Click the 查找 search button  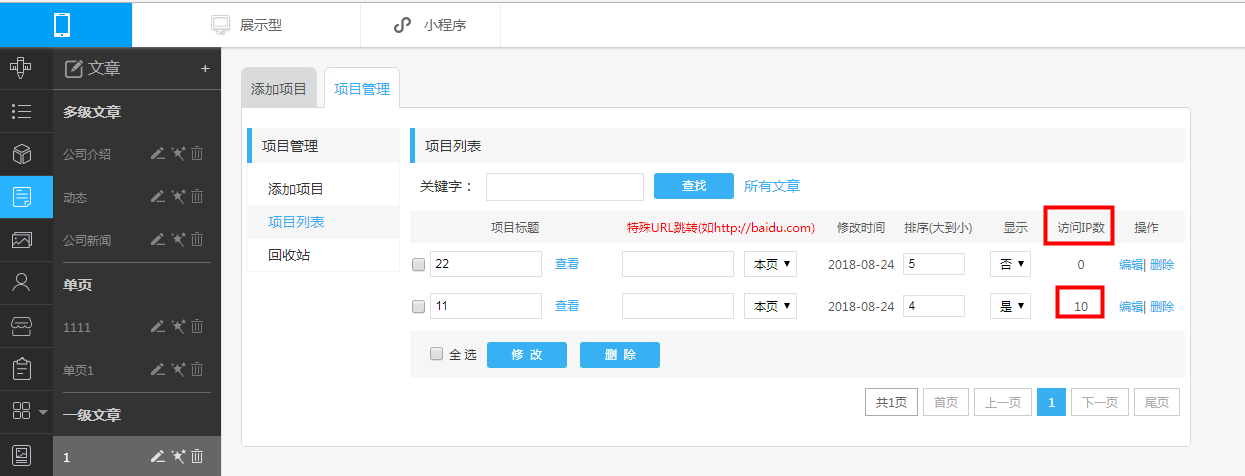click(694, 186)
